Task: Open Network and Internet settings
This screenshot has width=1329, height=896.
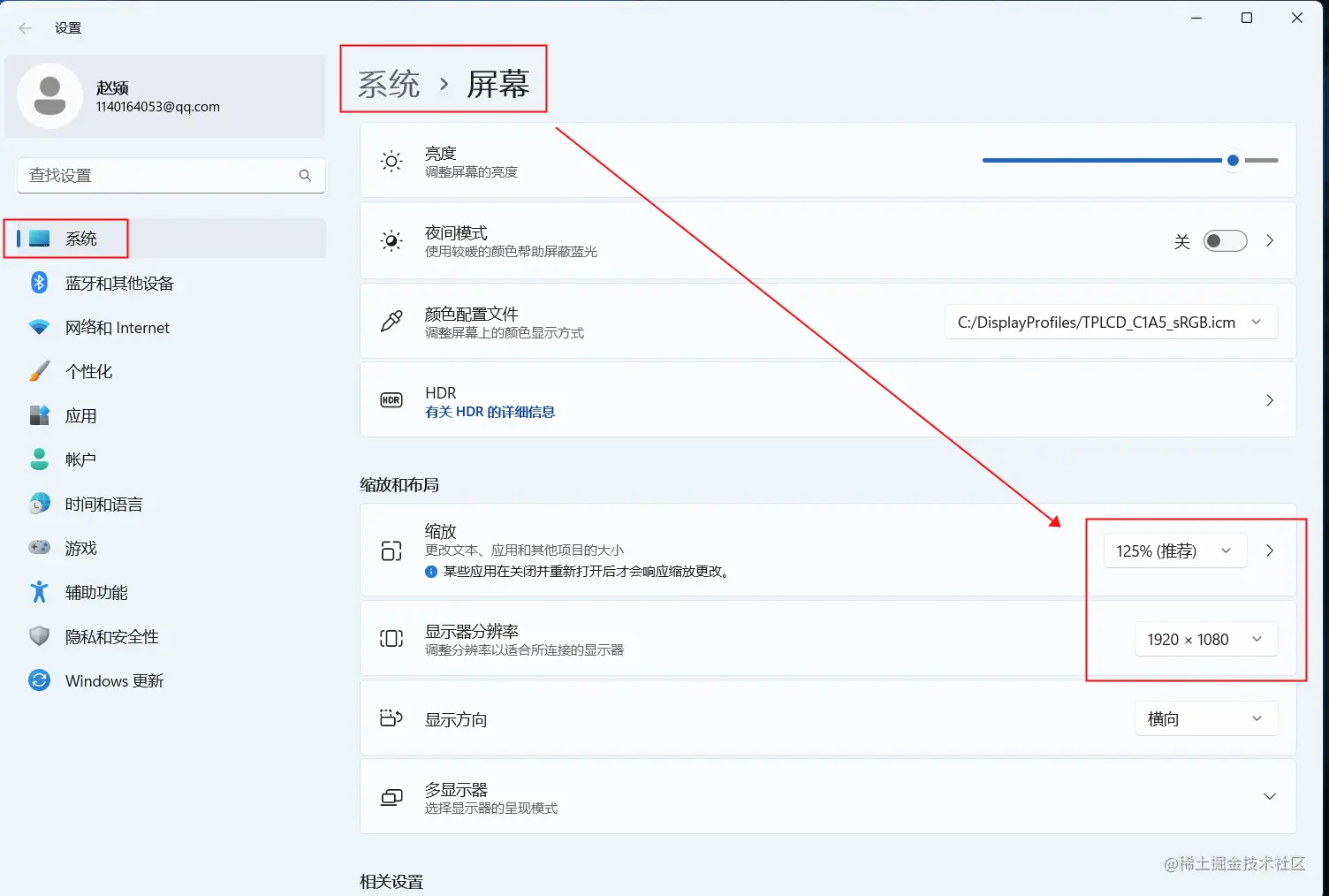Action: 118,327
